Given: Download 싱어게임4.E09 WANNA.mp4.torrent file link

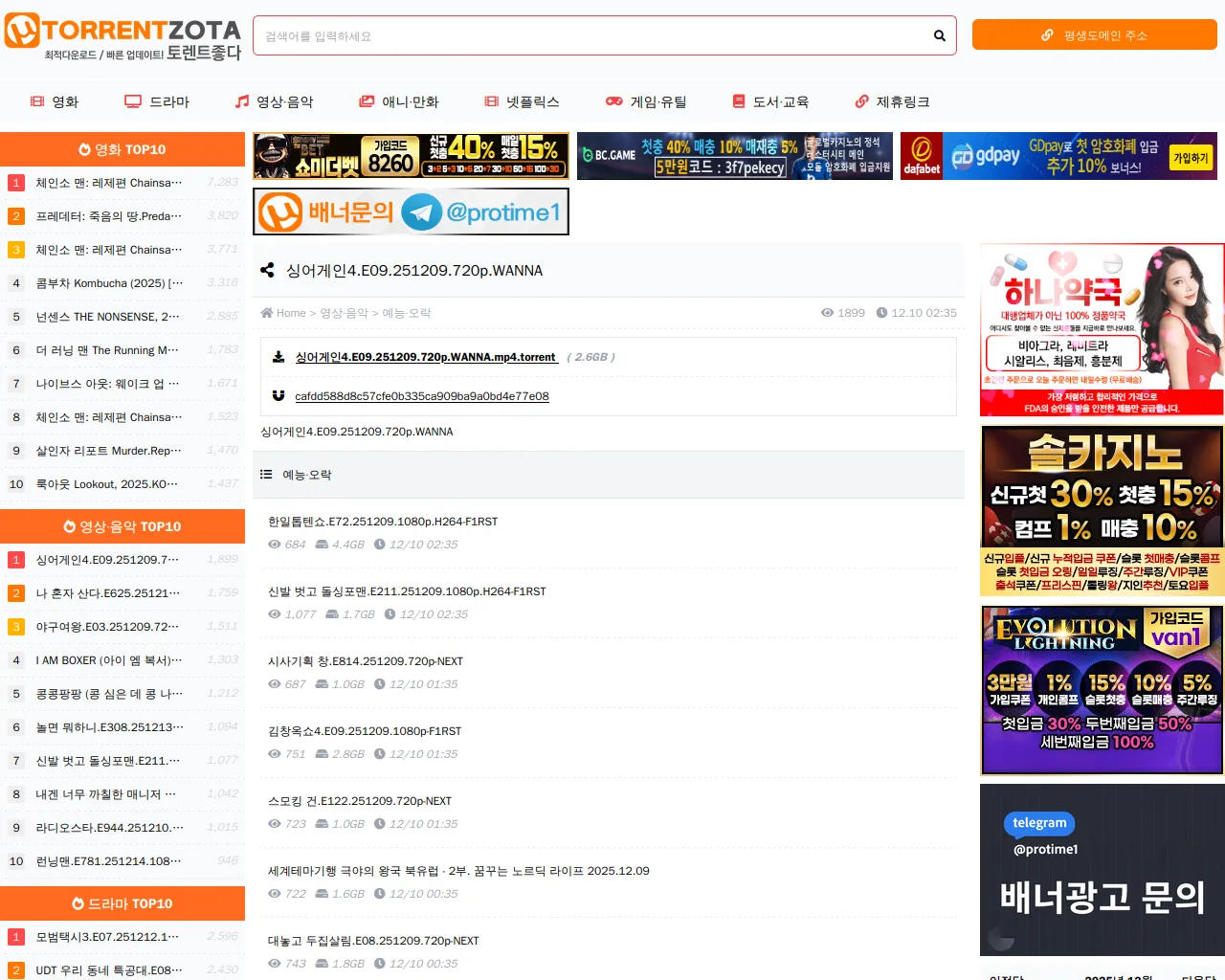Looking at the screenshot, I should tap(426, 357).
